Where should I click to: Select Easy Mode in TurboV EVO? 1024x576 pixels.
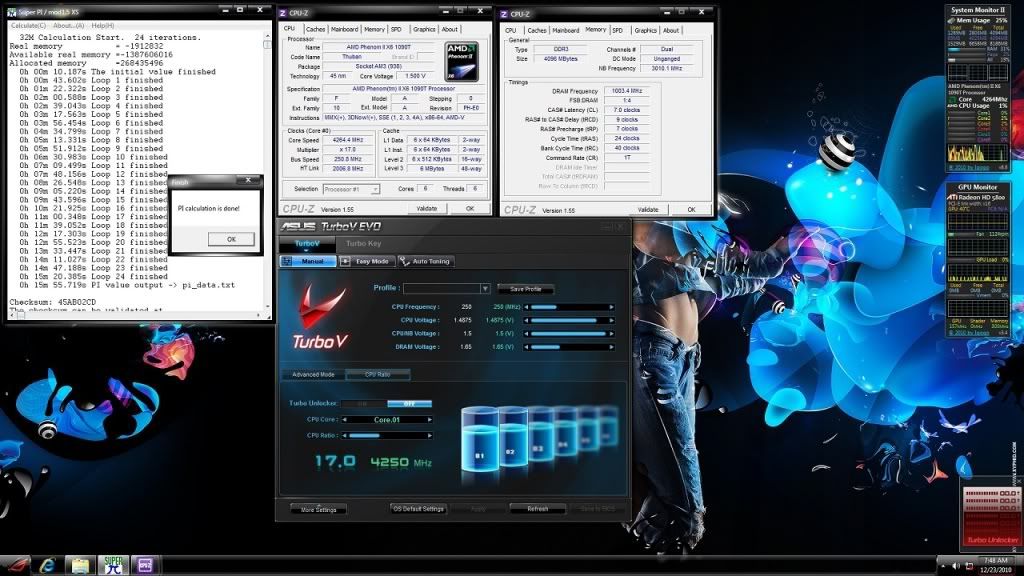click(366, 261)
